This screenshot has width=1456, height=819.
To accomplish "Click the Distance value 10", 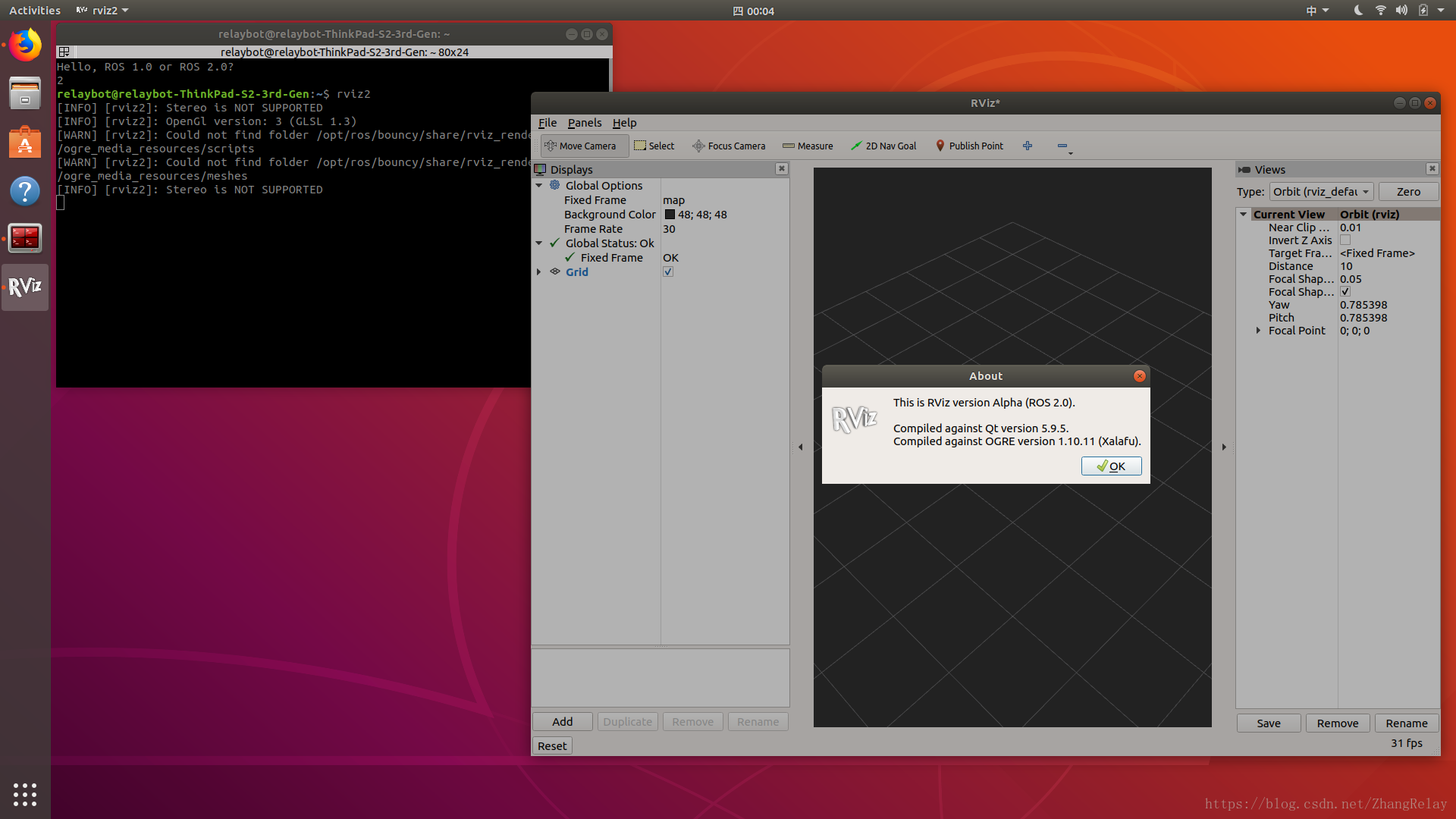I will click(x=1346, y=266).
